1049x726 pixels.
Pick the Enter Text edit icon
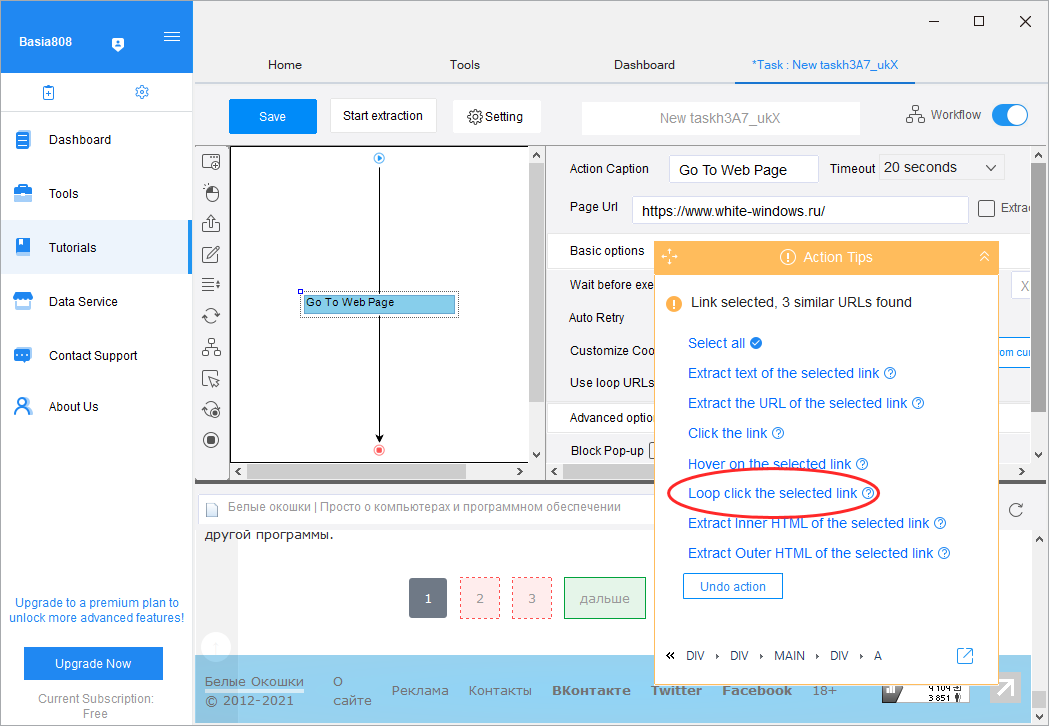pos(211,254)
